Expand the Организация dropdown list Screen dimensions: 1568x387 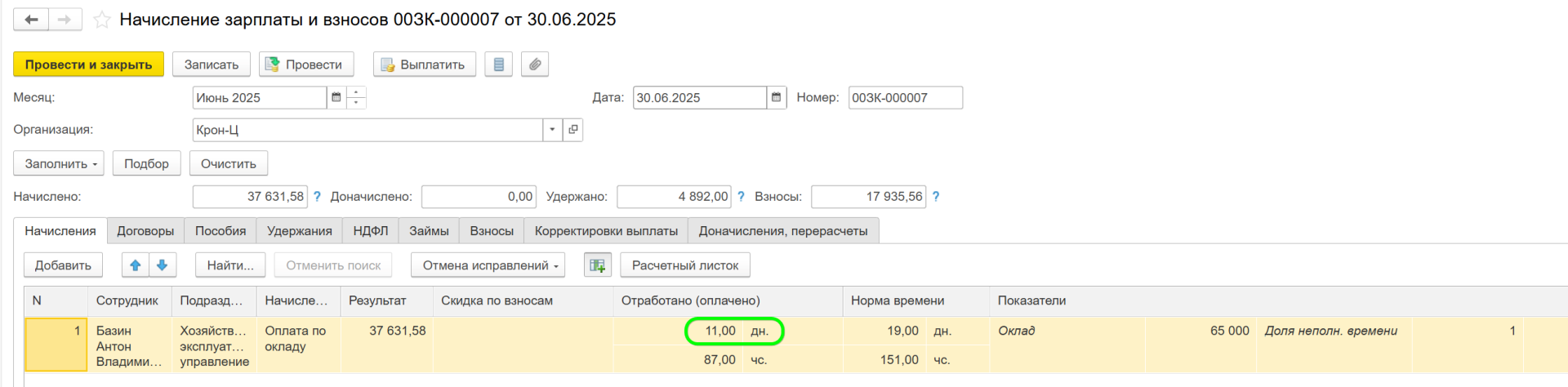(552, 130)
